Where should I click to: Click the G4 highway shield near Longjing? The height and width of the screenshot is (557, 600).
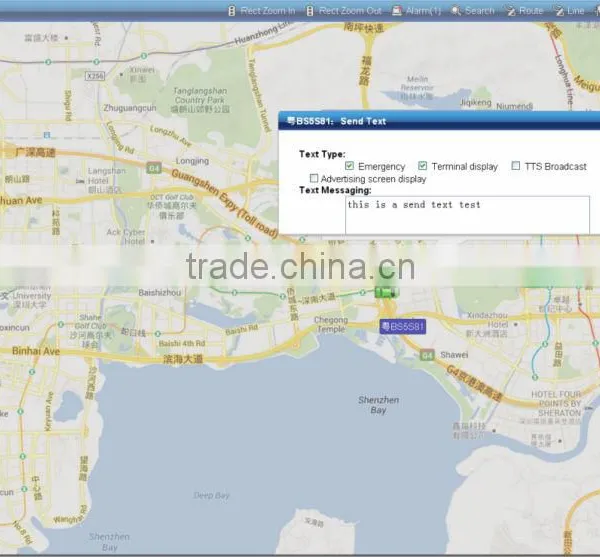coord(154,168)
